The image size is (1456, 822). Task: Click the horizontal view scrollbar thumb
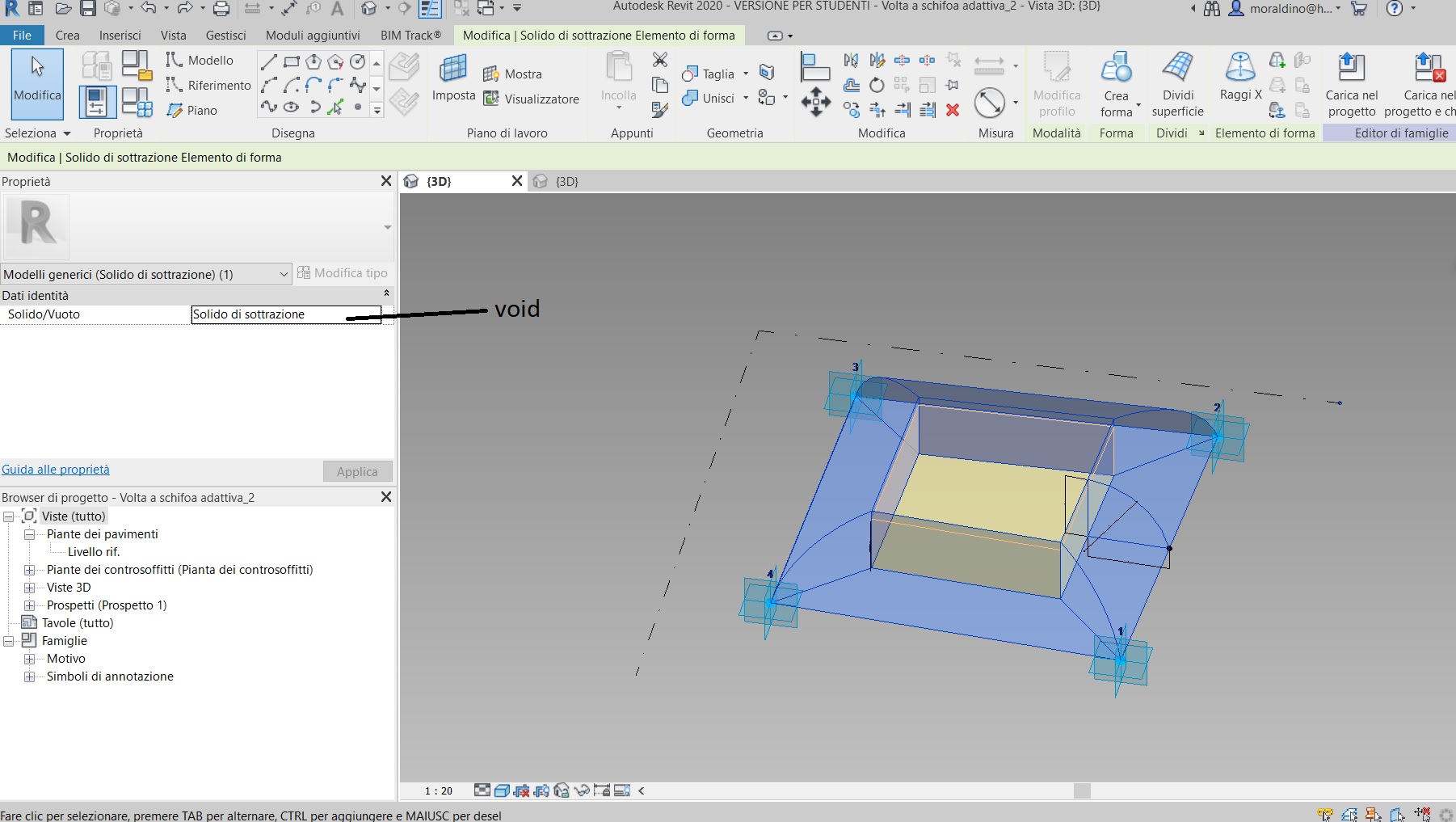click(x=1083, y=790)
